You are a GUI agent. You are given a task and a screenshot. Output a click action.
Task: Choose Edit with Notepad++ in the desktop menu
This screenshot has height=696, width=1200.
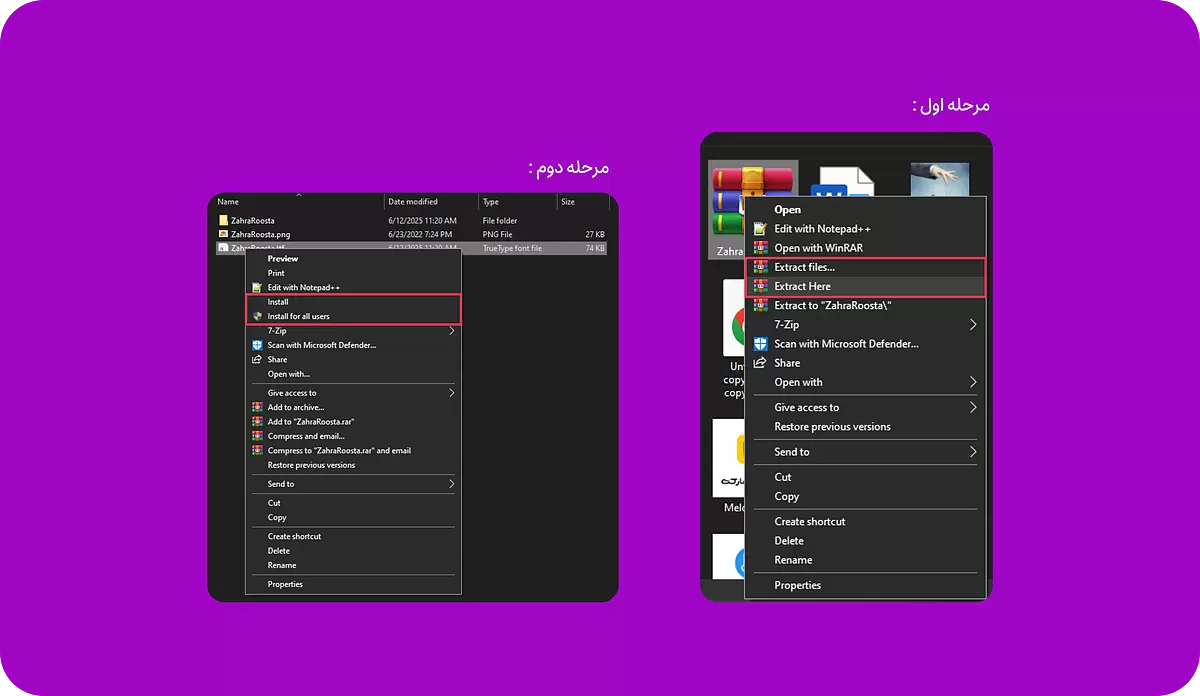[822, 229]
